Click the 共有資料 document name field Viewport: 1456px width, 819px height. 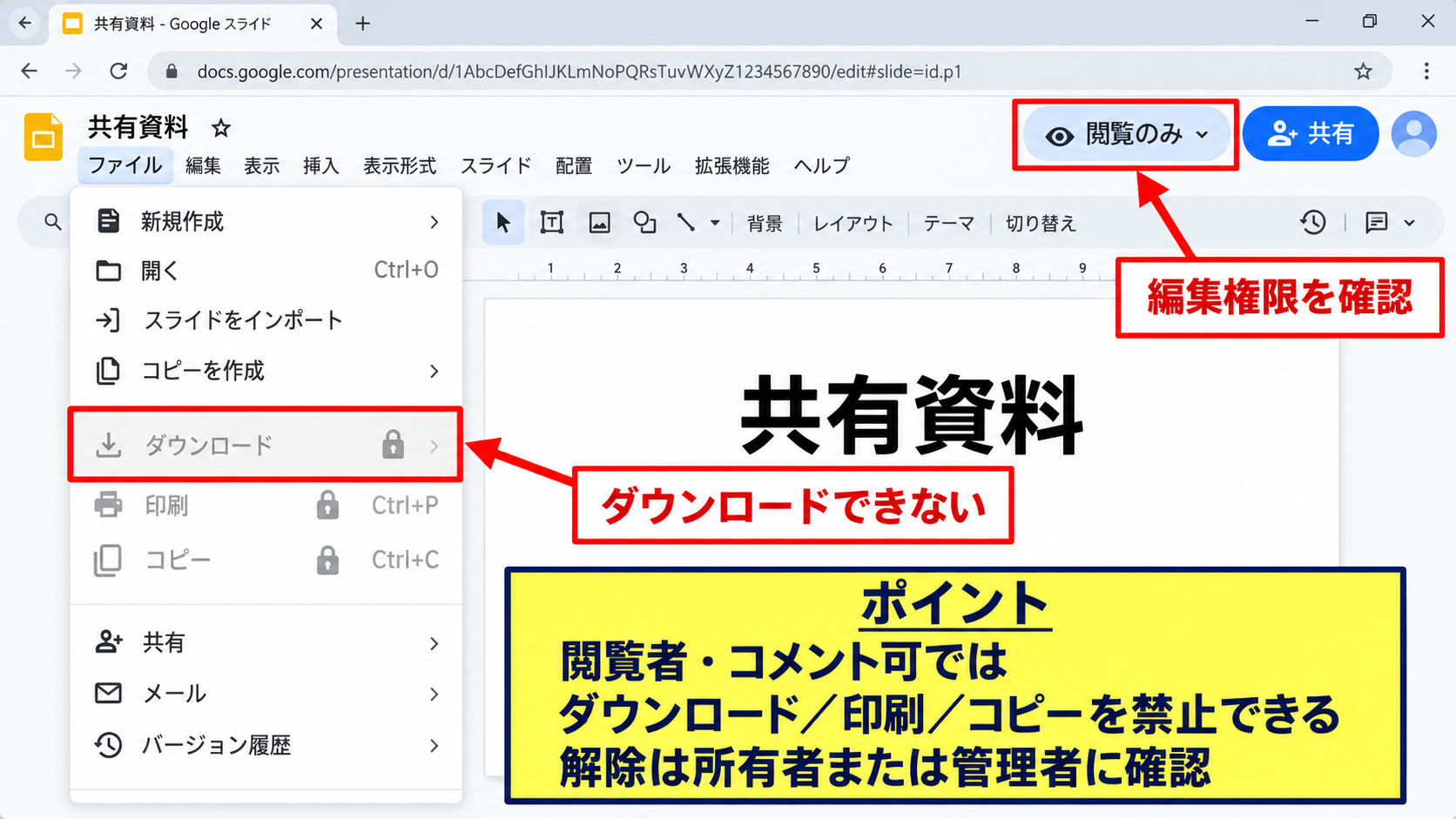138,128
